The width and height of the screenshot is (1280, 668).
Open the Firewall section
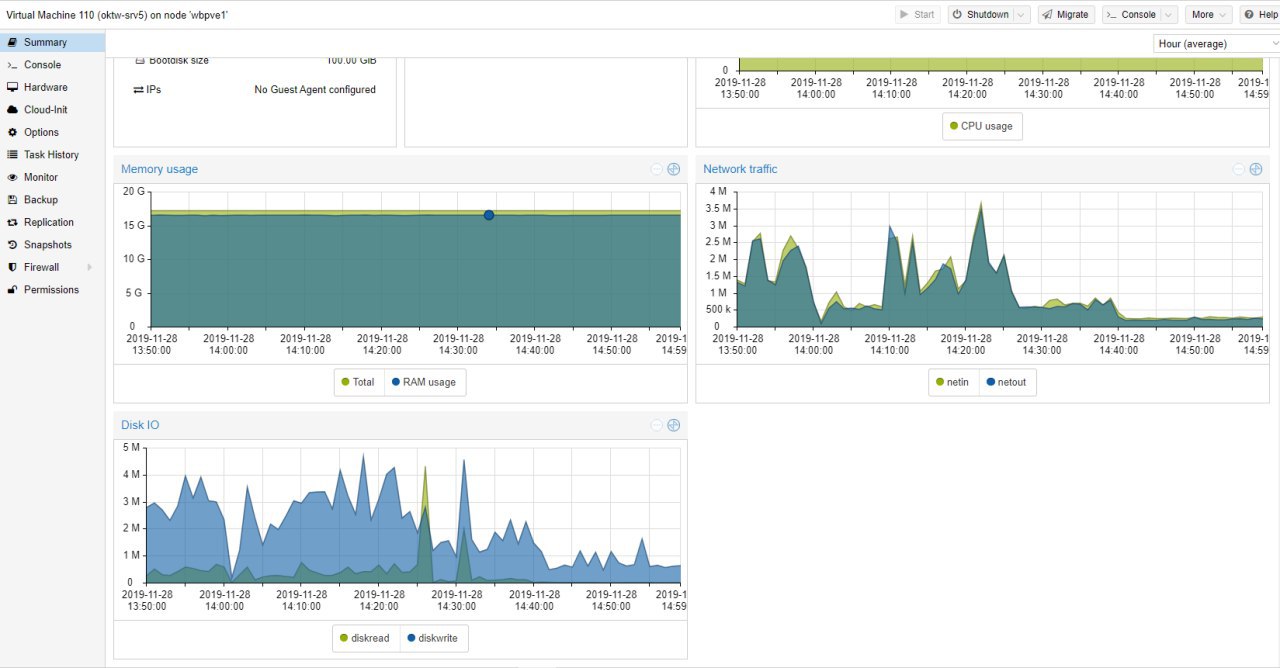(x=52, y=267)
